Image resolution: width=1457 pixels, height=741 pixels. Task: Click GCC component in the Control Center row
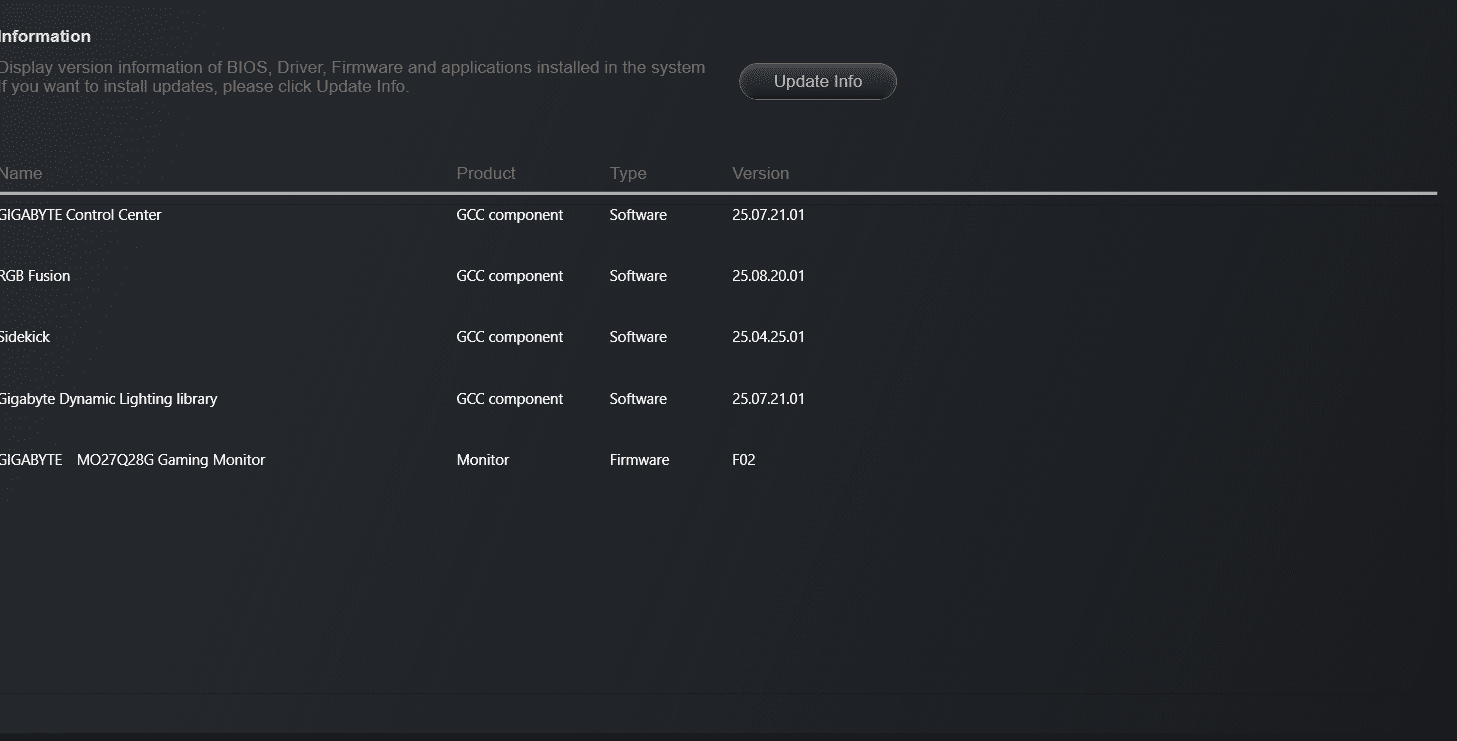[510, 215]
